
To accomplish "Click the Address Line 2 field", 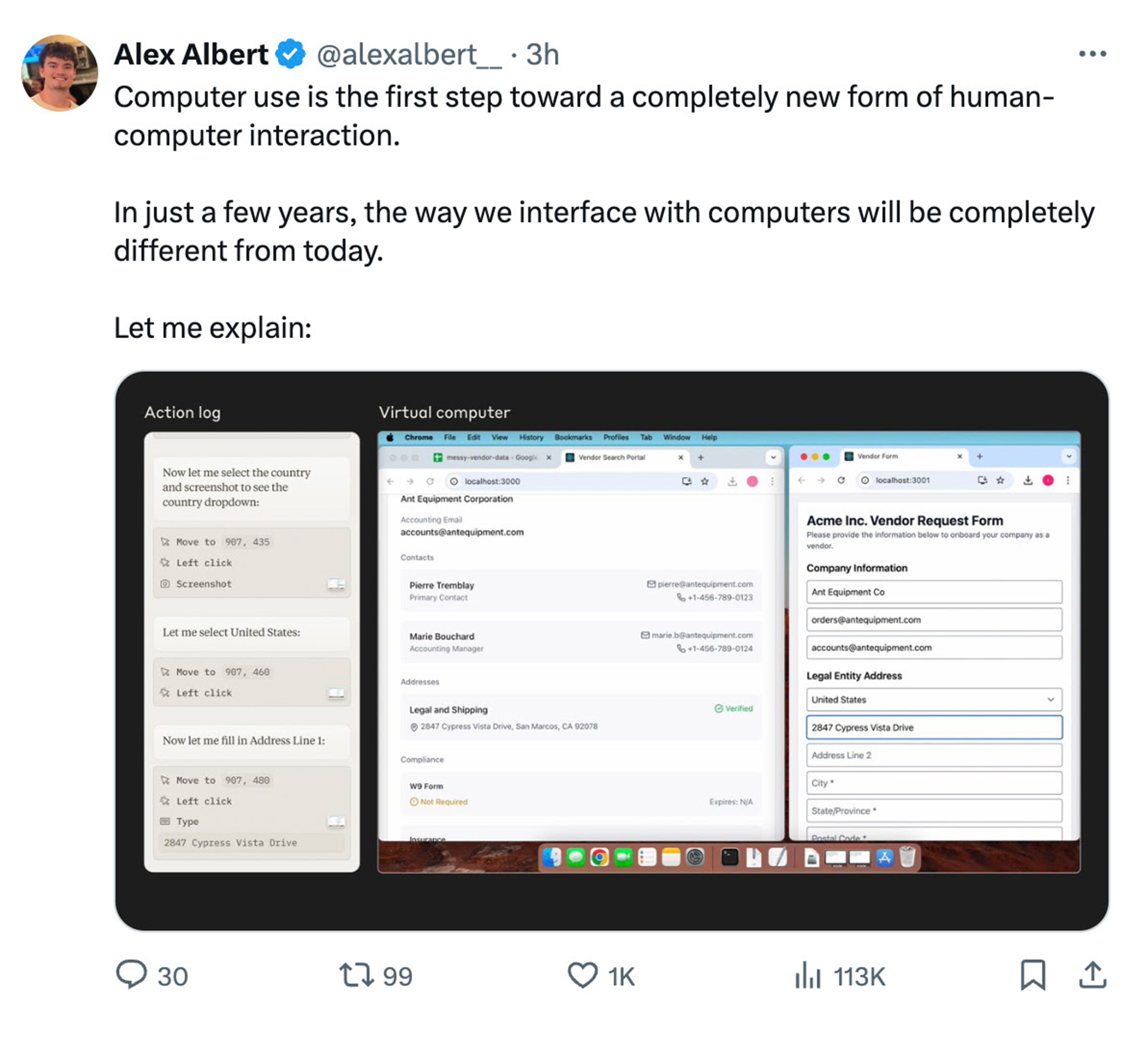I will (933, 755).
